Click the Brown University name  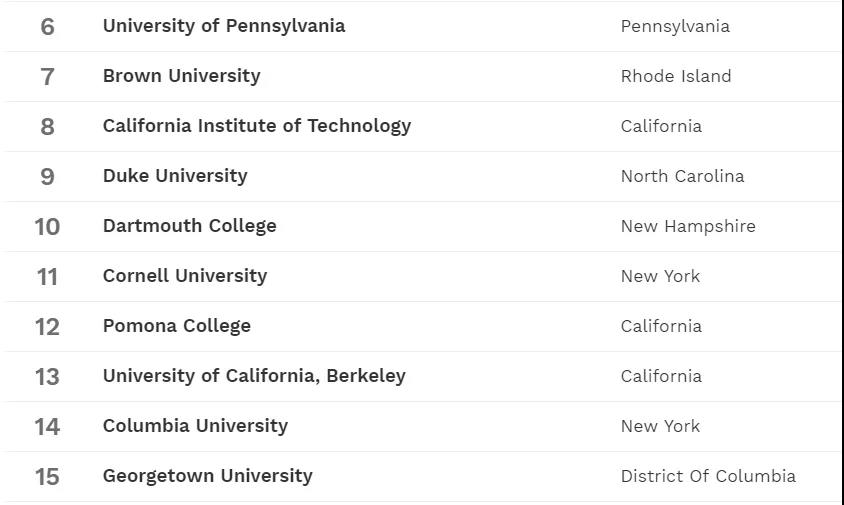click(x=181, y=76)
